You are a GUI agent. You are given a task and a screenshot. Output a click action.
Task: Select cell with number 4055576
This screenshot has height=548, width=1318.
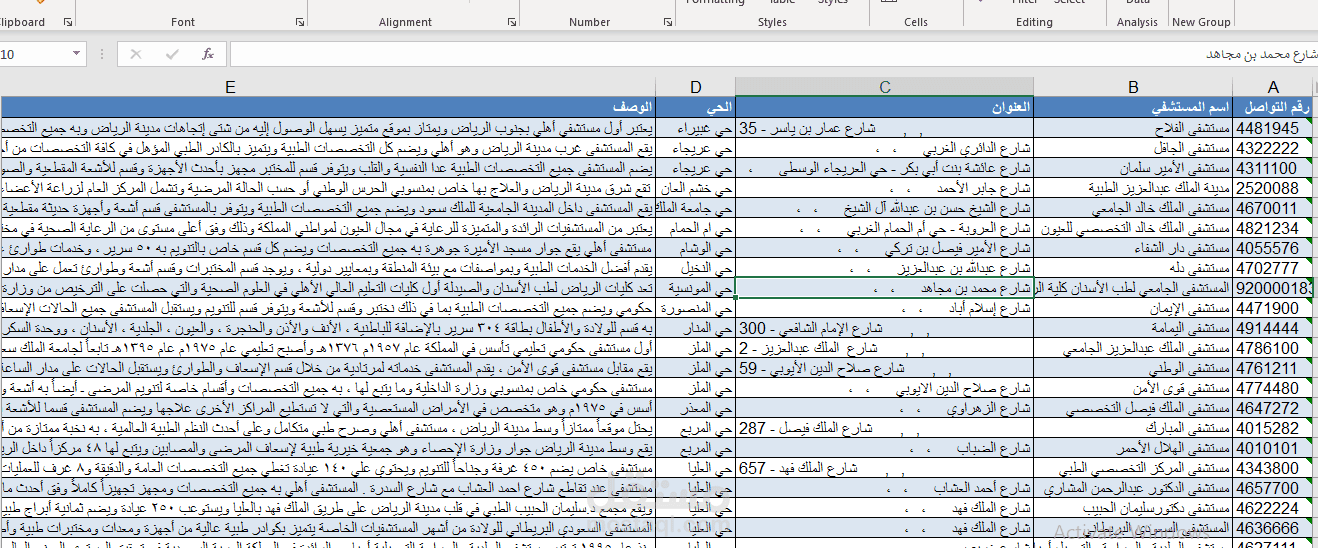(x=1272, y=248)
